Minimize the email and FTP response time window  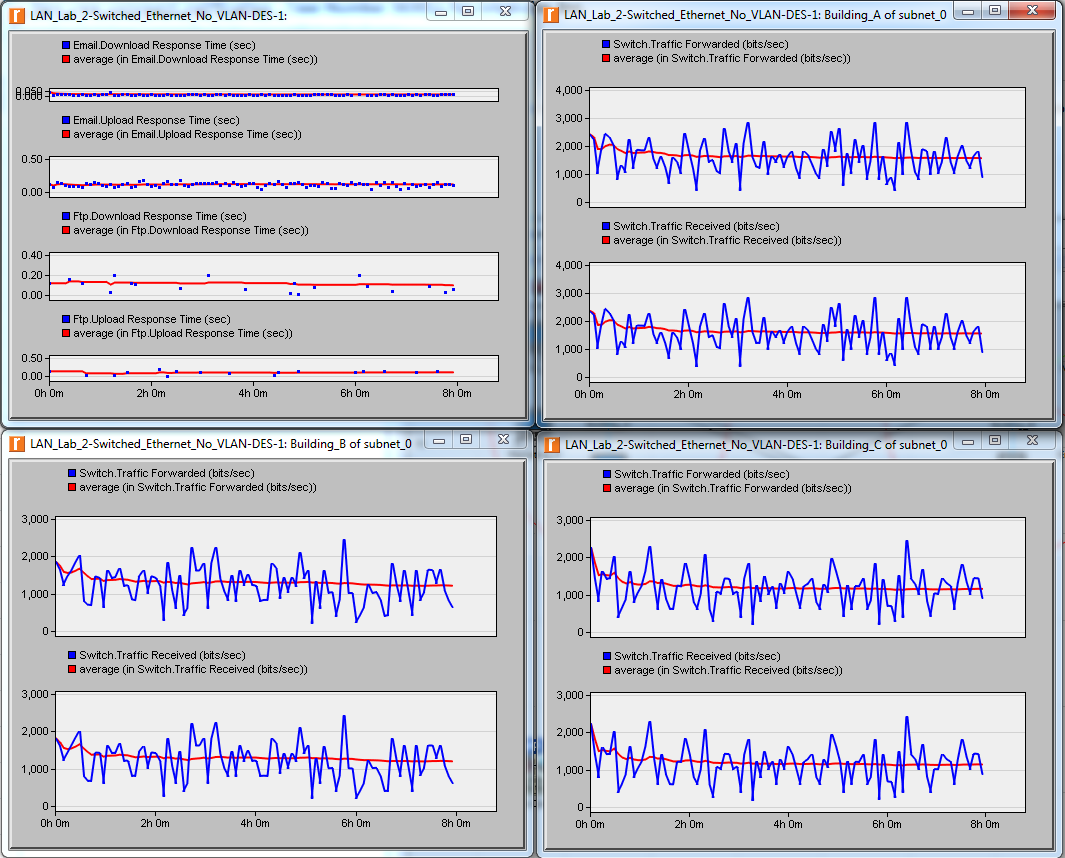[x=441, y=12]
